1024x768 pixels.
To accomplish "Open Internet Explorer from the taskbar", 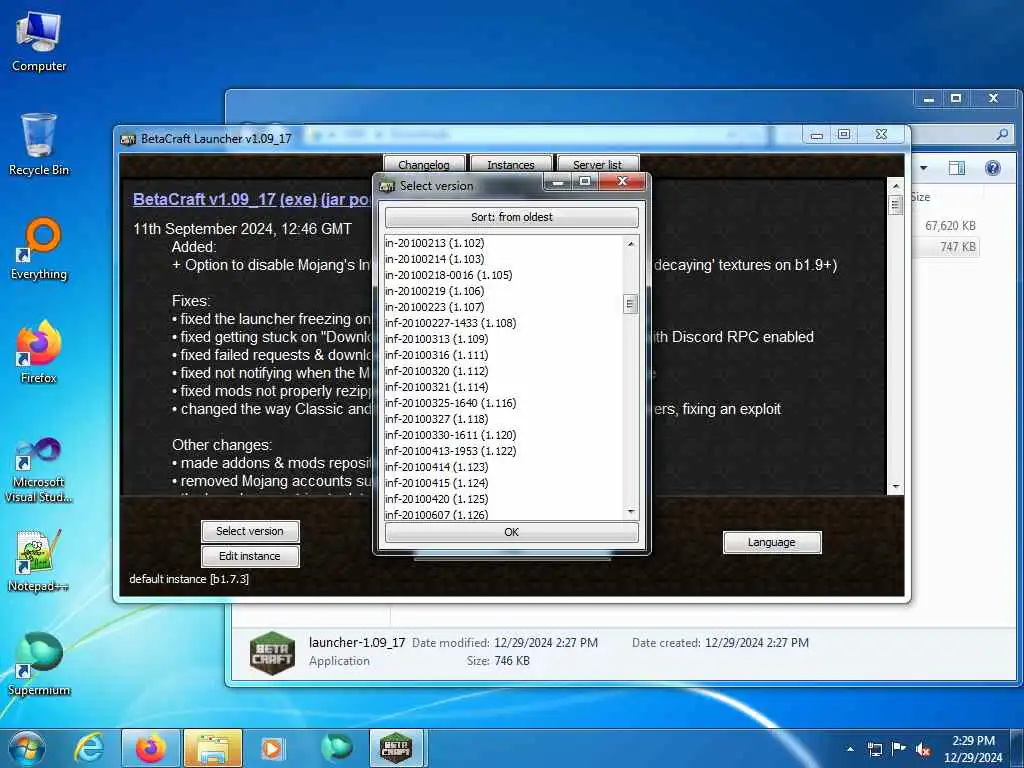I will (89, 748).
